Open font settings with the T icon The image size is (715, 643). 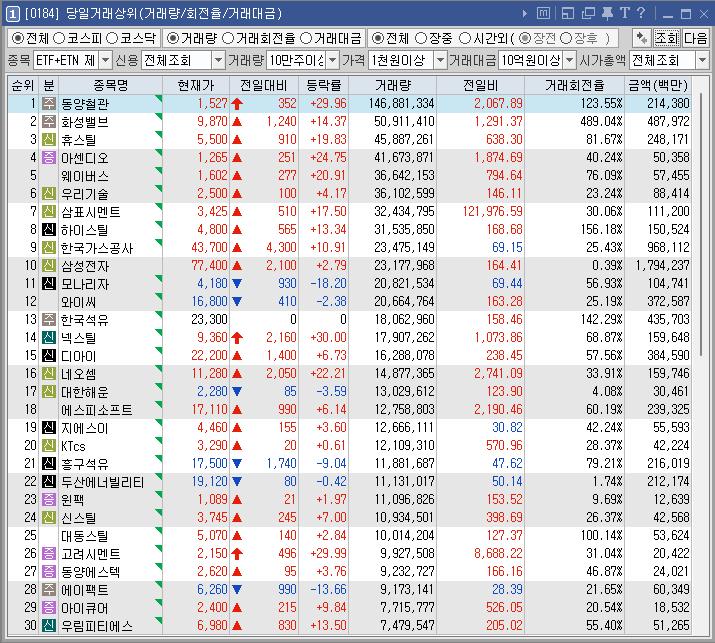pyautogui.click(x=624, y=13)
